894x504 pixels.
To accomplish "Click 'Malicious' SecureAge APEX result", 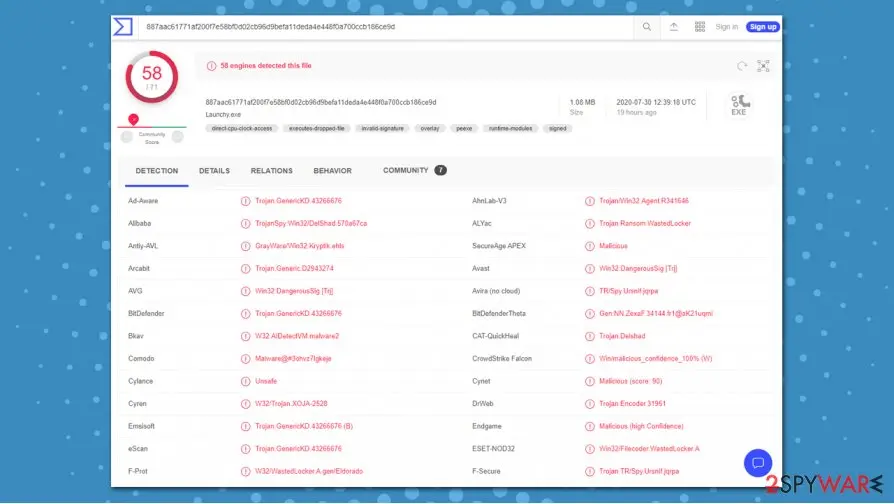I will (x=613, y=246).
